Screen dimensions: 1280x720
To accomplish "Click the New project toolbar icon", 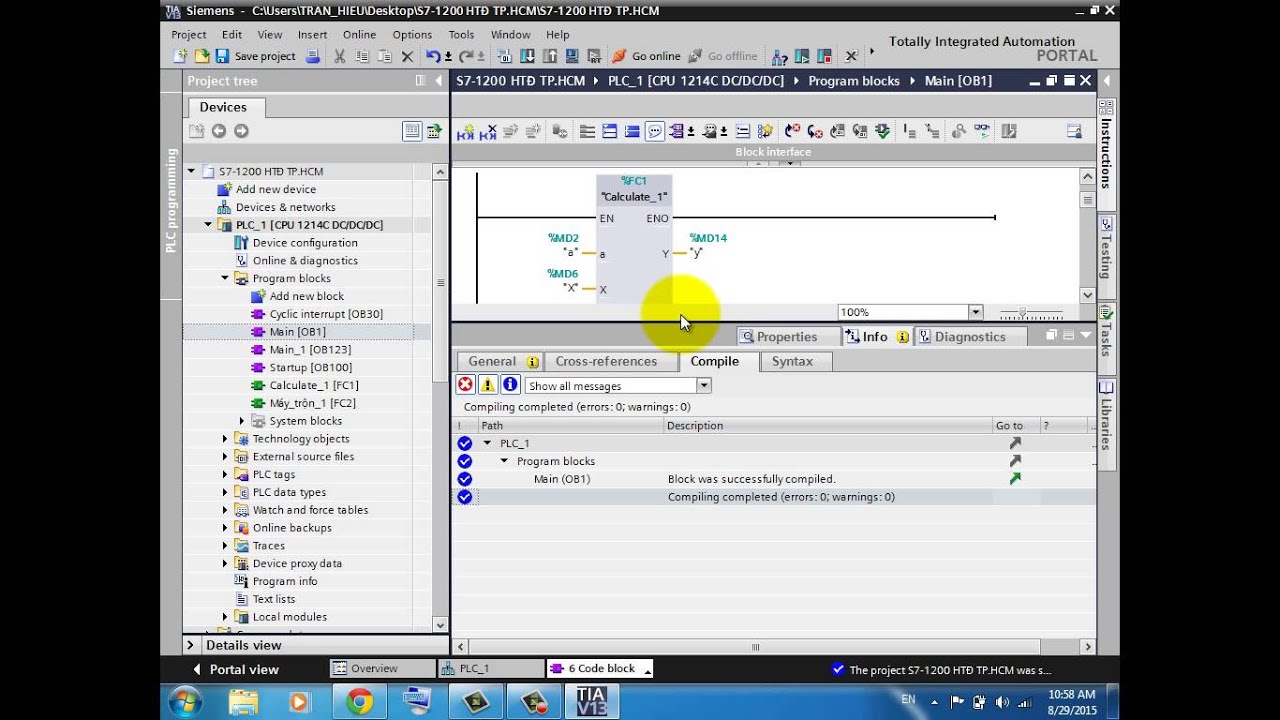I will click(181, 56).
